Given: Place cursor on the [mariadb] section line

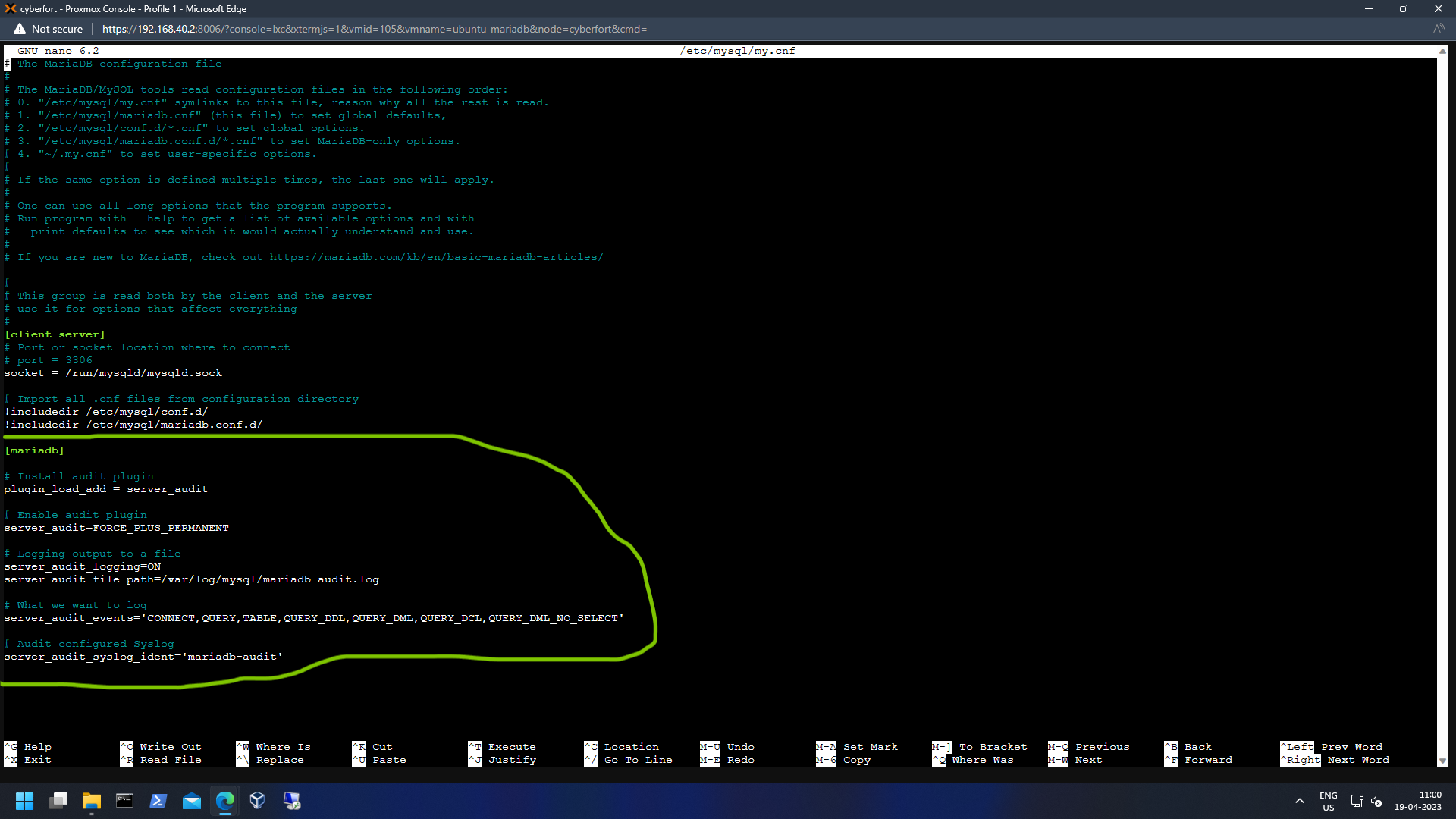Looking at the screenshot, I should (35, 450).
